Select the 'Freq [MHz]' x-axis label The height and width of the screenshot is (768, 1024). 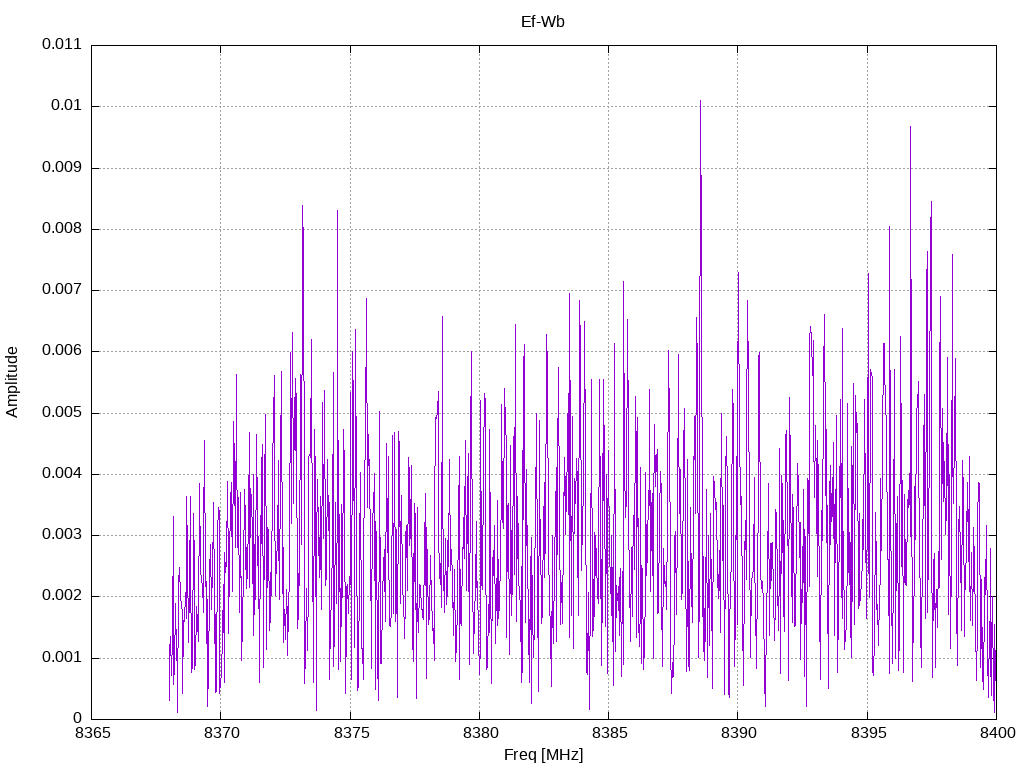click(543, 755)
